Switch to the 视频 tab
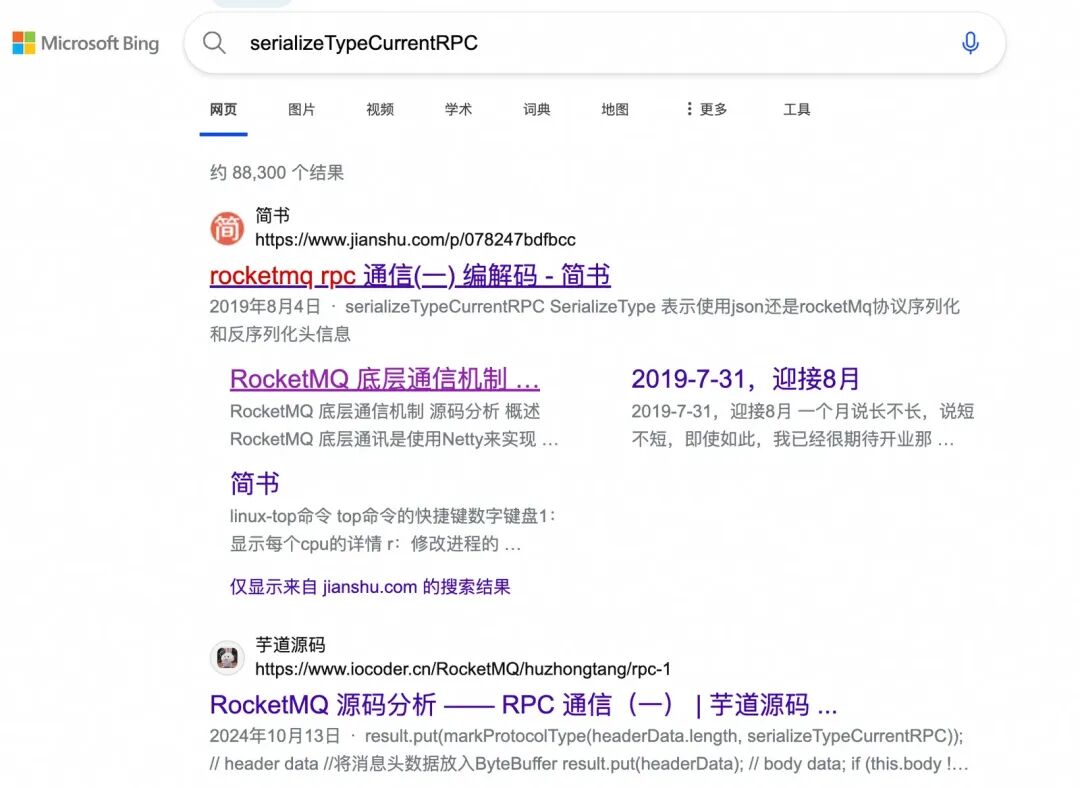 point(380,110)
